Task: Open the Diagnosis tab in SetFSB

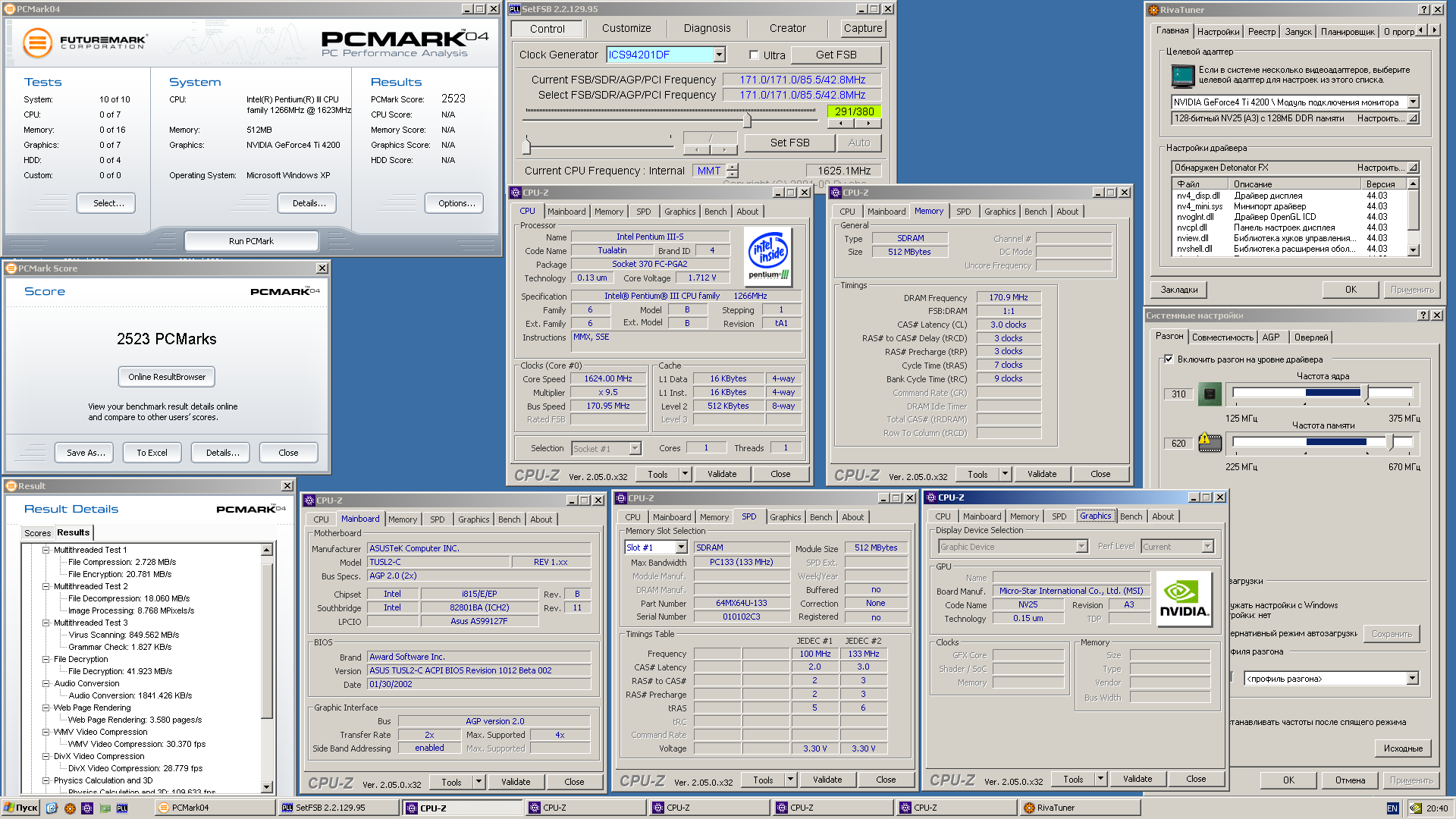Action: tap(707, 28)
